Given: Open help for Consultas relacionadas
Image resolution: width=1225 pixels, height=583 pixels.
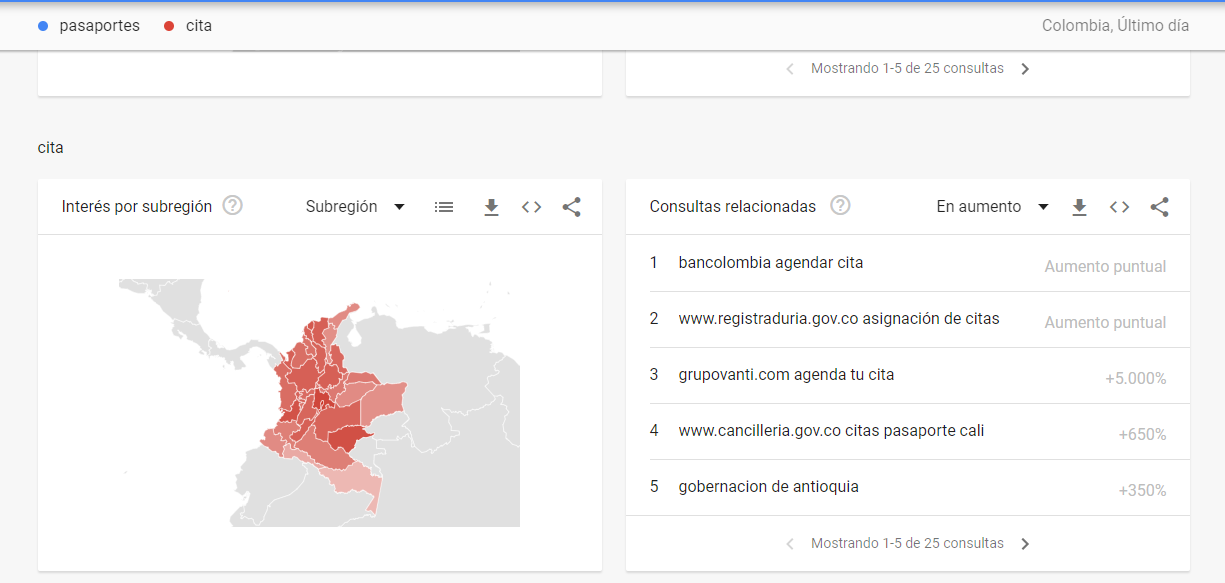Looking at the screenshot, I should 841,206.
